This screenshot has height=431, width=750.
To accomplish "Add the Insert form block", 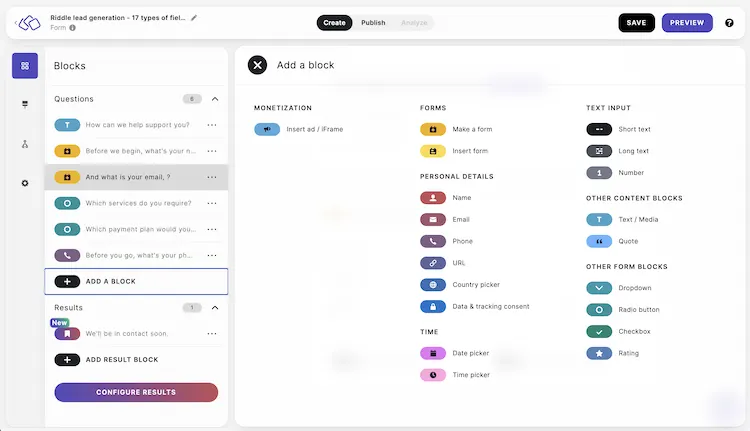I will pyautogui.click(x=454, y=151).
